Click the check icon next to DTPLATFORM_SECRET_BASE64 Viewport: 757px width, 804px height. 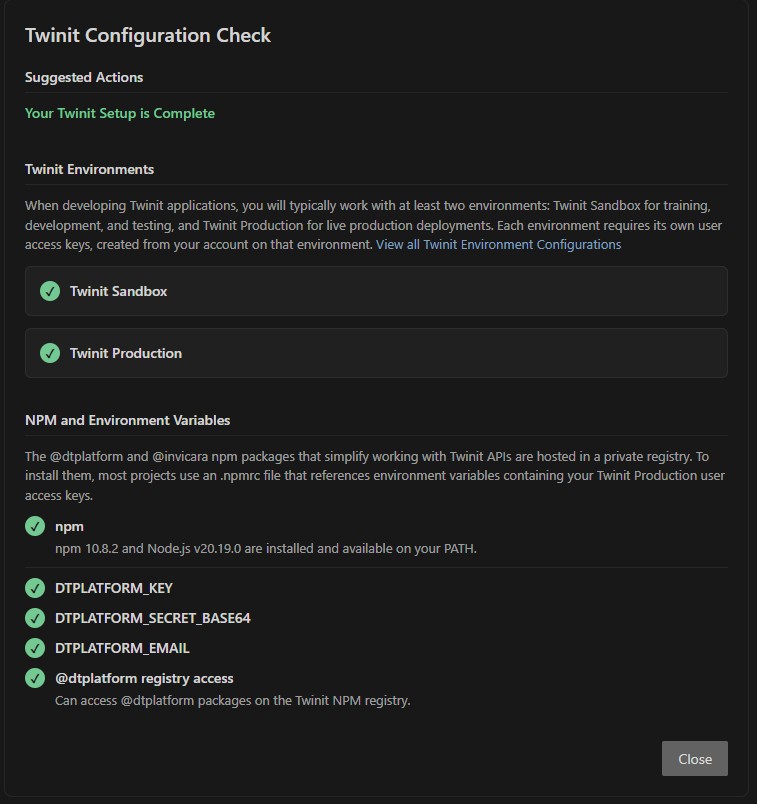(x=35, y=618)
